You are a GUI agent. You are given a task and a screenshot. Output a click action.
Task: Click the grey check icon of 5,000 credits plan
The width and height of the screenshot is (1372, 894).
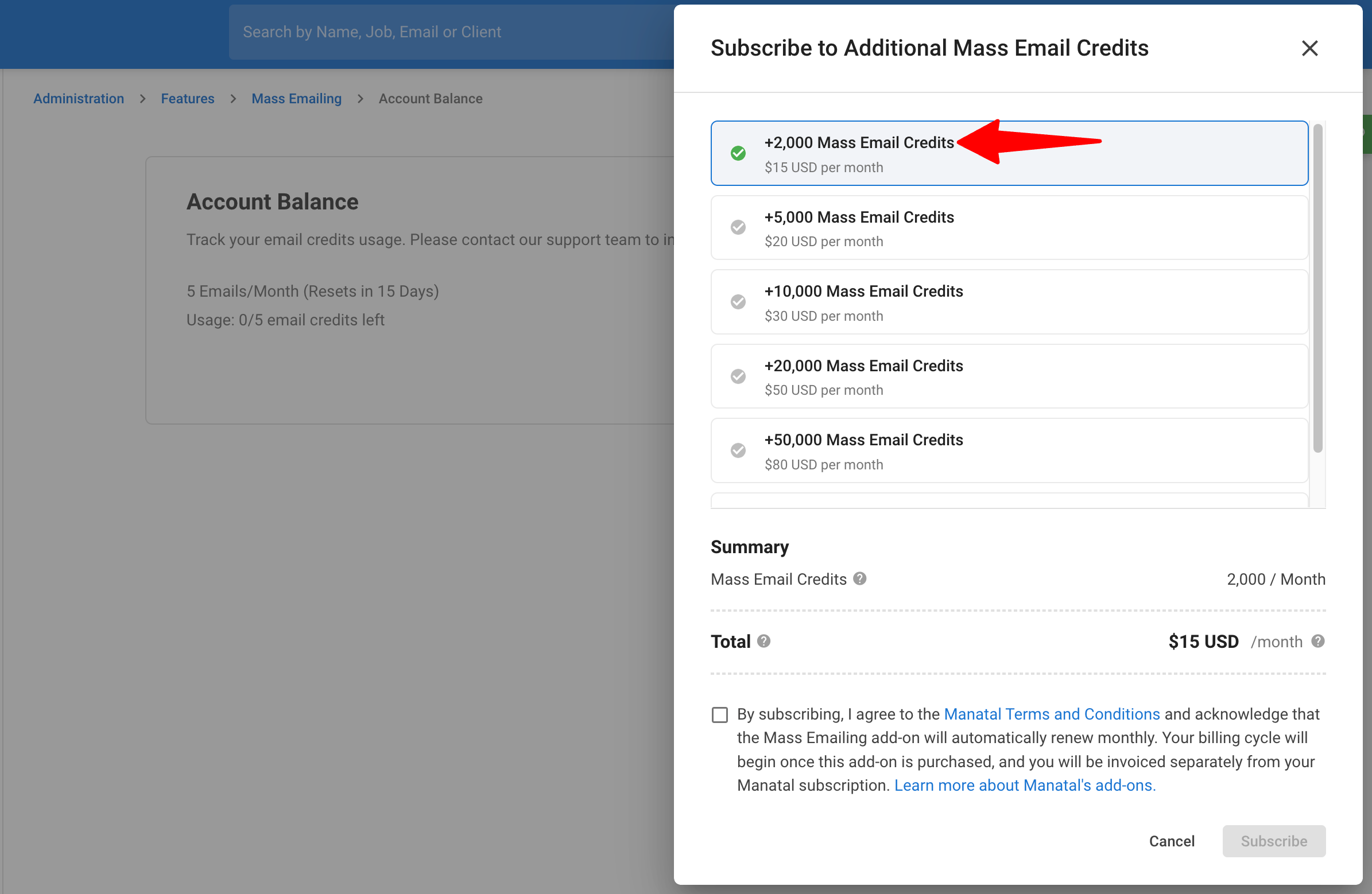point(738,227)
